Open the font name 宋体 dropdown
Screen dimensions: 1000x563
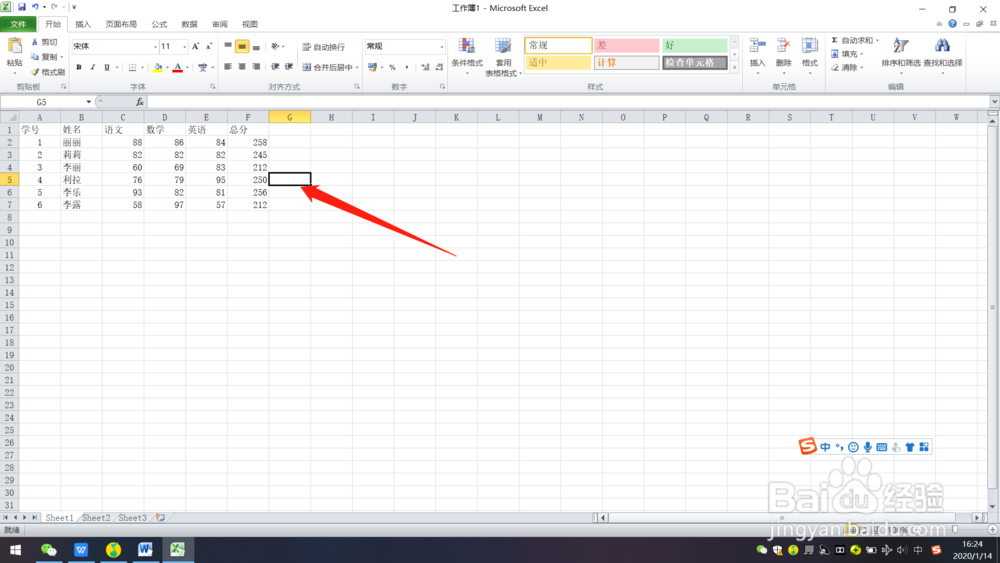(x=155, y=47)
